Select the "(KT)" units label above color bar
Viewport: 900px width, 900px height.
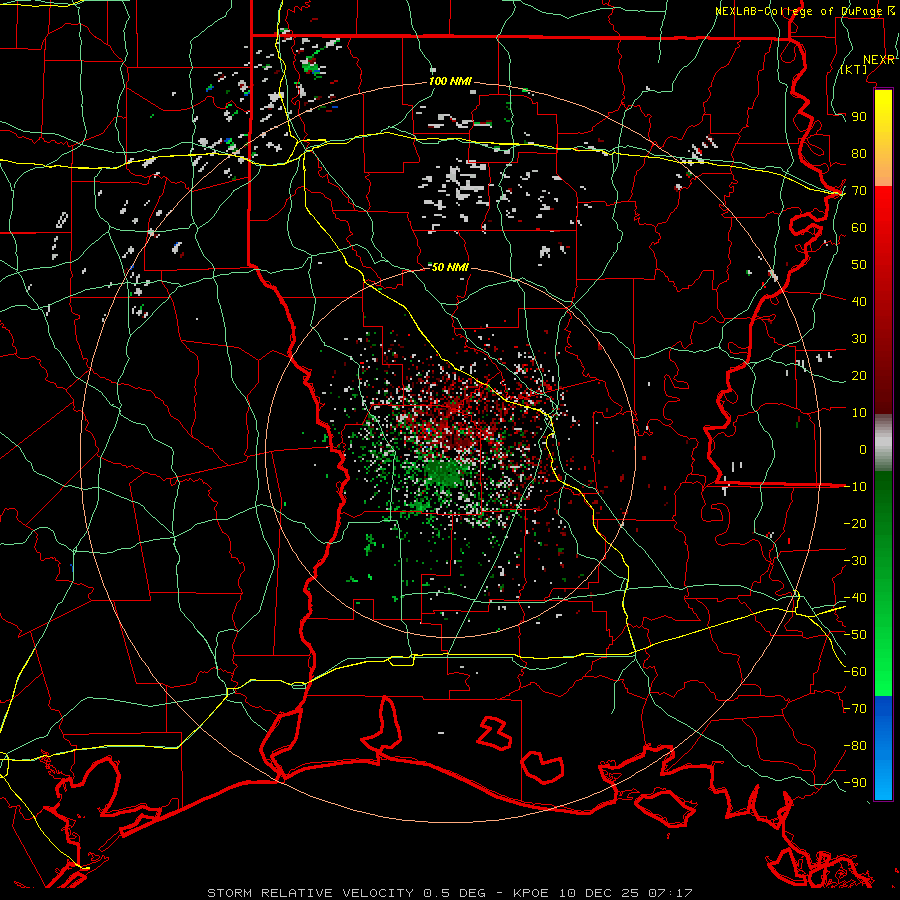click(854, 69)
